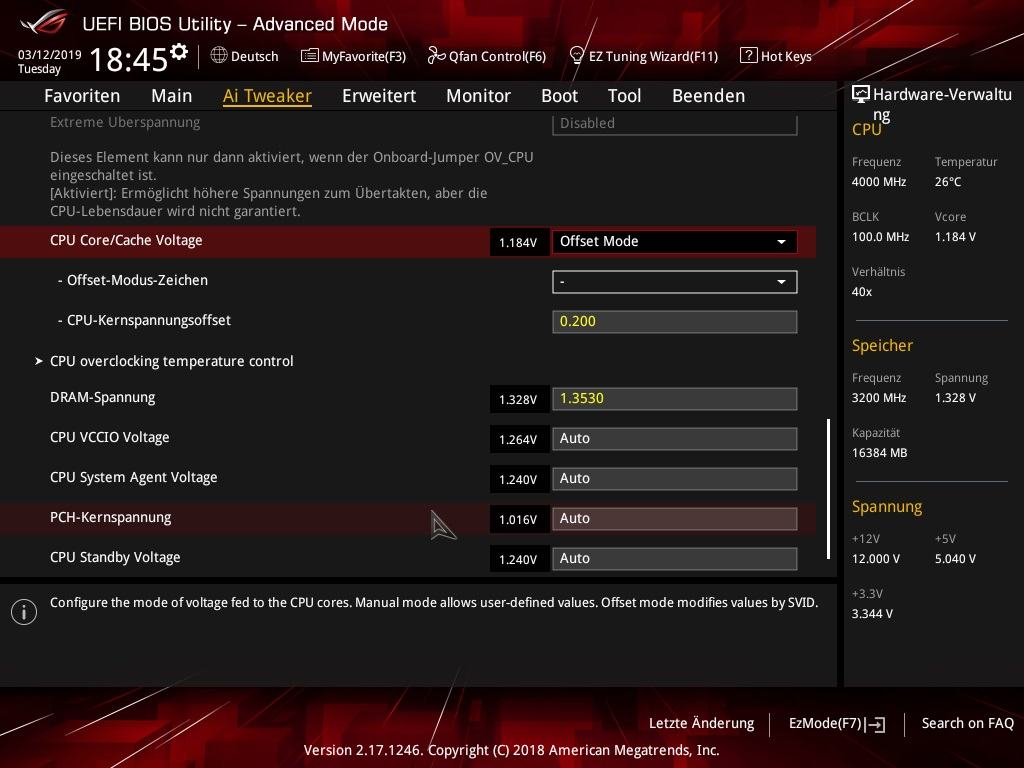Click the CPU Standby Voltage Auto field
1024x768 pixels.
(675, 558)
